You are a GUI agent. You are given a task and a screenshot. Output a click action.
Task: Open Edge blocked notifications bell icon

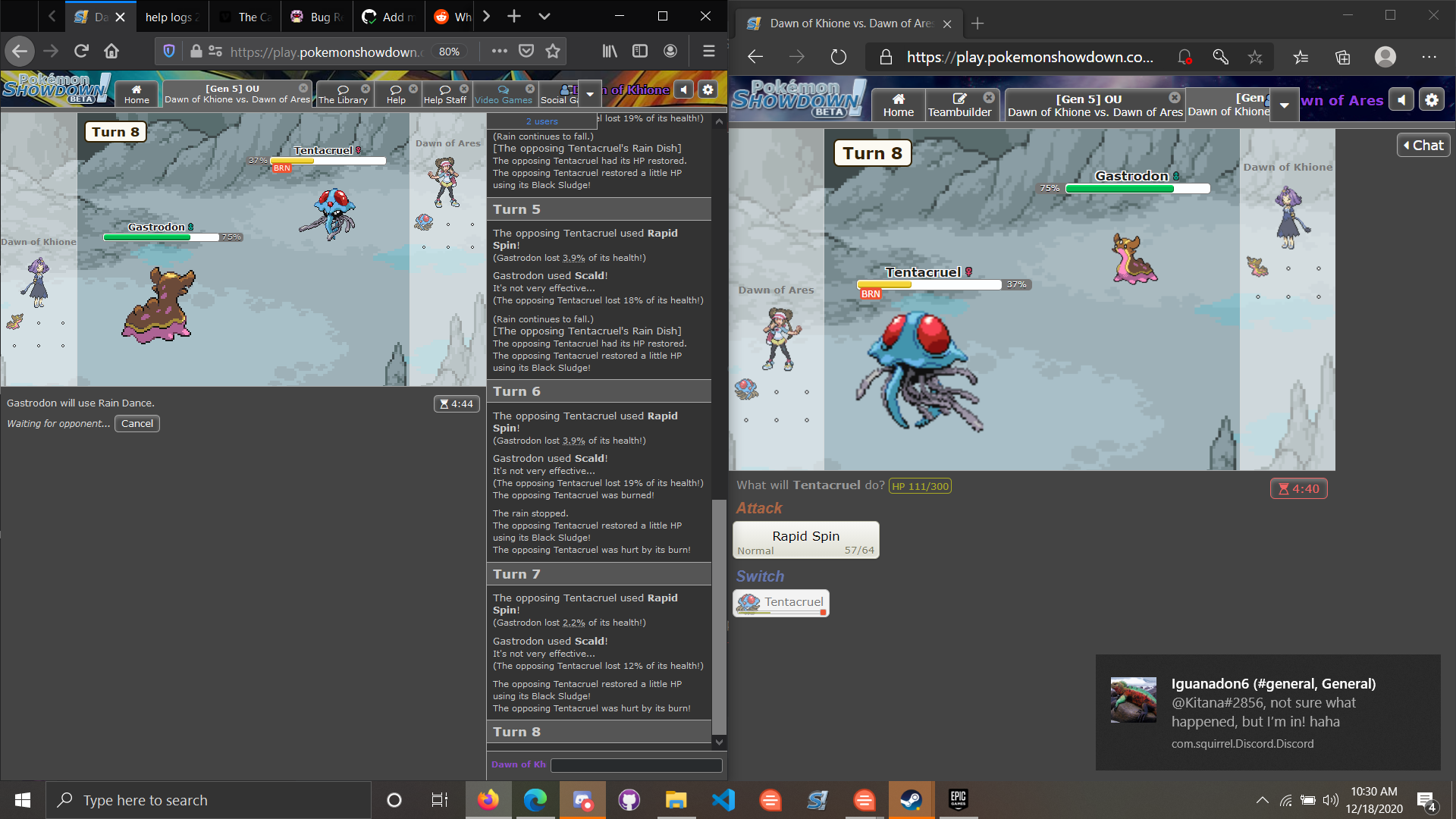1184,57
